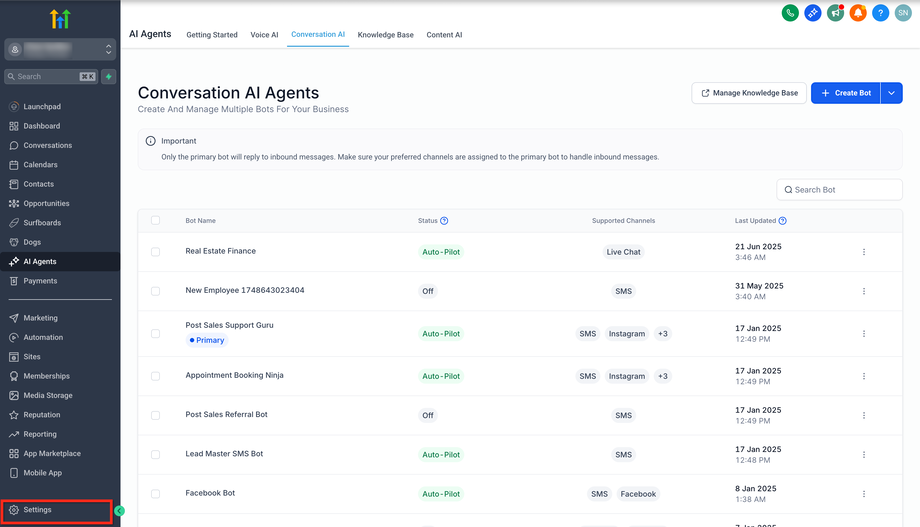
Task: Expand the Create Bot dropdown arrow
Action: (x=892, y=93)
